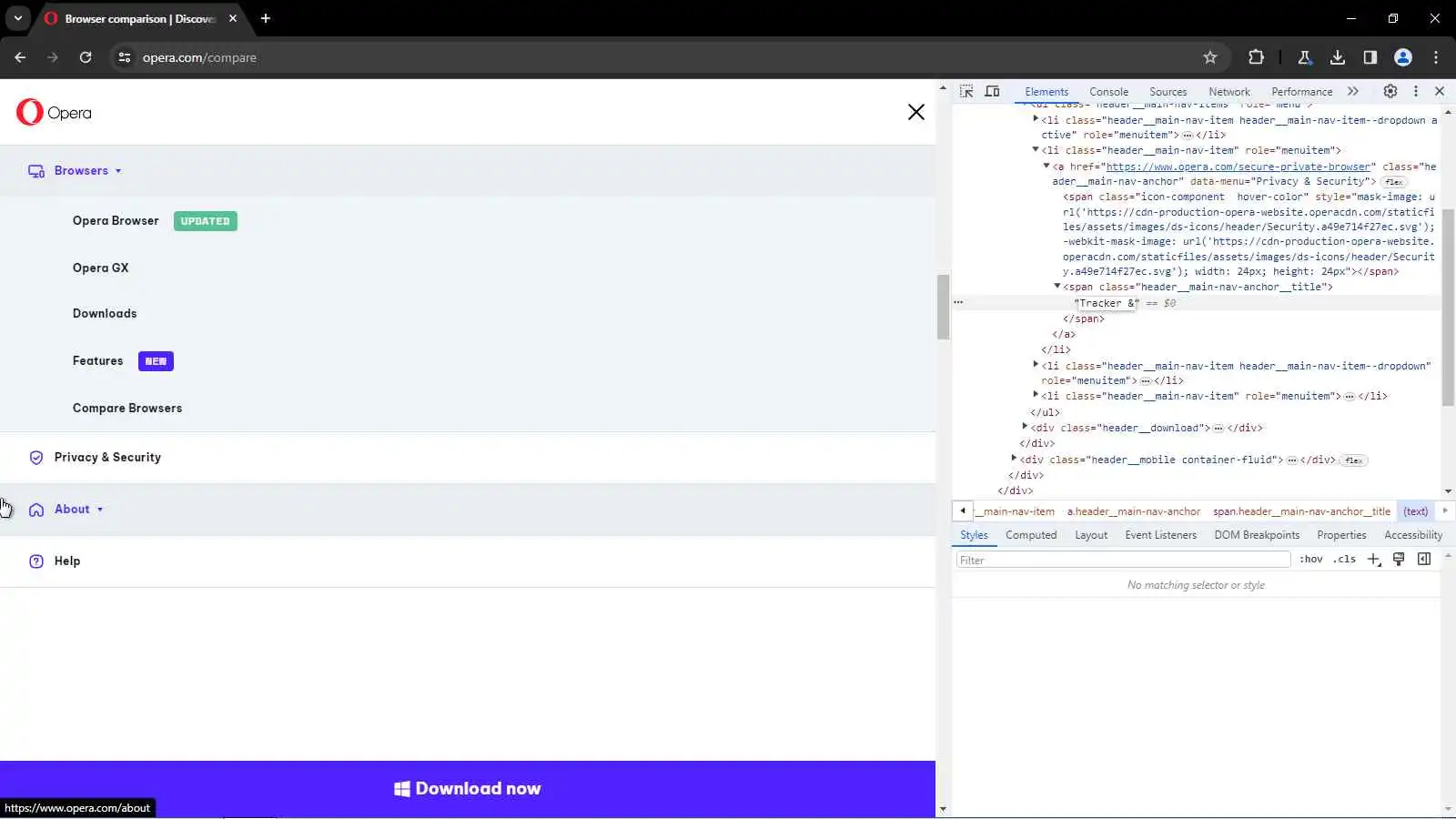Click the a.header__main-nav-anchor breadcrumb
The height and width of the screenshot is (819, 1456).
point(1134,511)
